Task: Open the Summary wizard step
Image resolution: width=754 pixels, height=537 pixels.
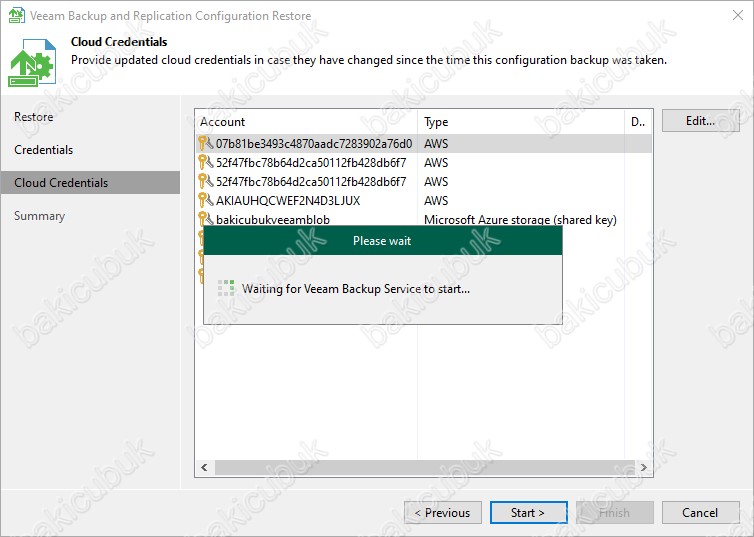Action: 39,216
